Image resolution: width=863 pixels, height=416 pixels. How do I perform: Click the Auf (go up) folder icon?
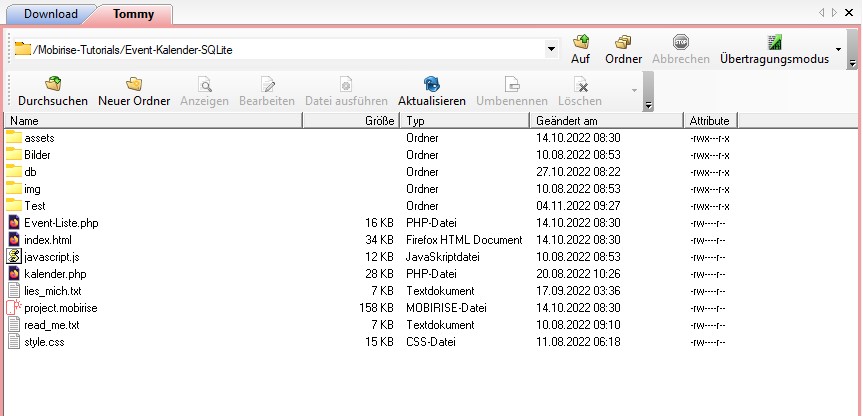(x=580, y=42)
